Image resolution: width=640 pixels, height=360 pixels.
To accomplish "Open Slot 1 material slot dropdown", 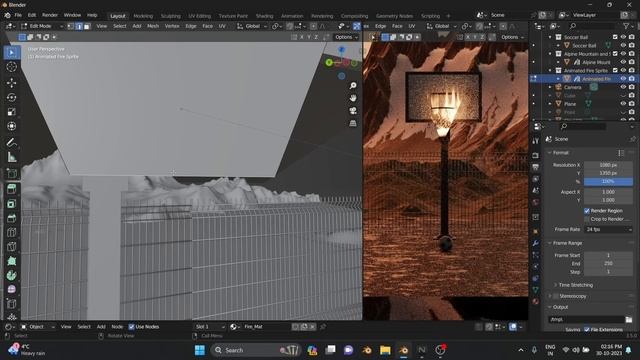I will (210, 327).
